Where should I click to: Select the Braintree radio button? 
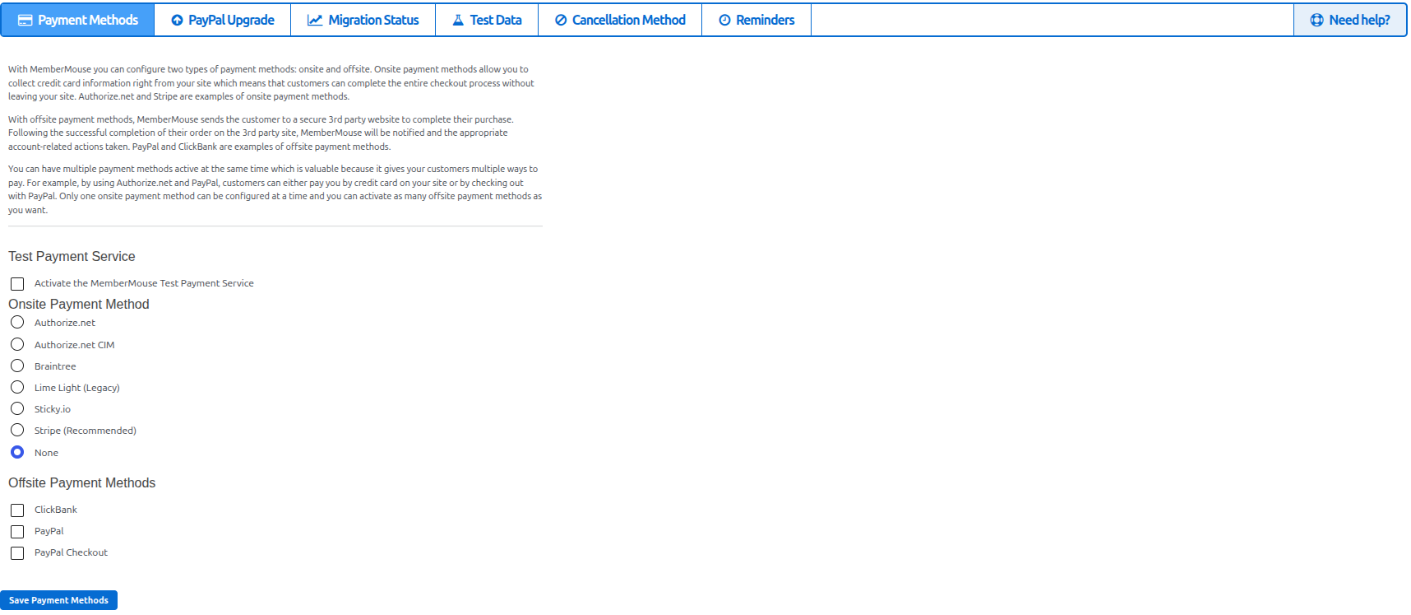tap(17, 366)
